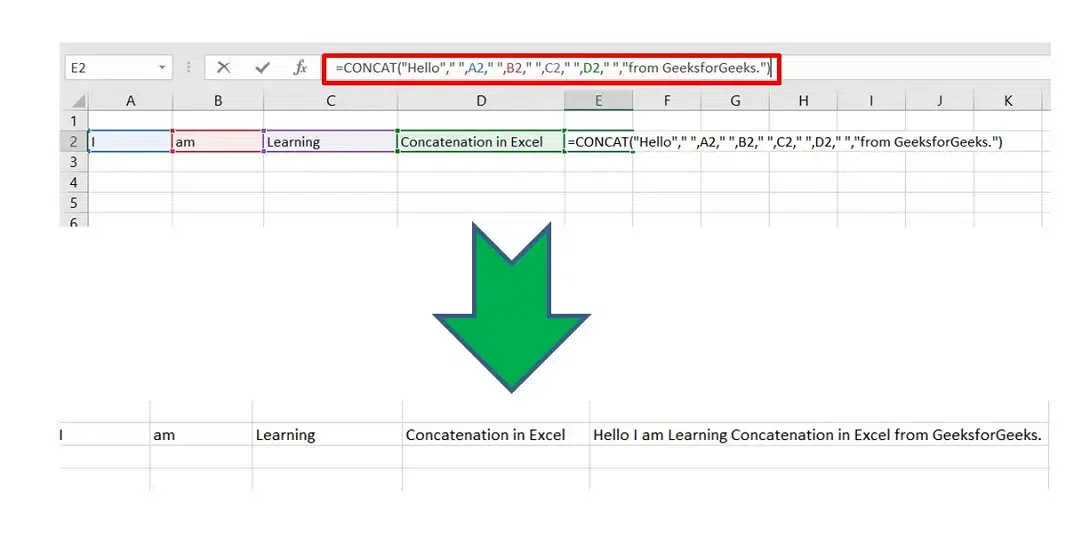
Task: Select row 4 header
Action: [74, 183]
